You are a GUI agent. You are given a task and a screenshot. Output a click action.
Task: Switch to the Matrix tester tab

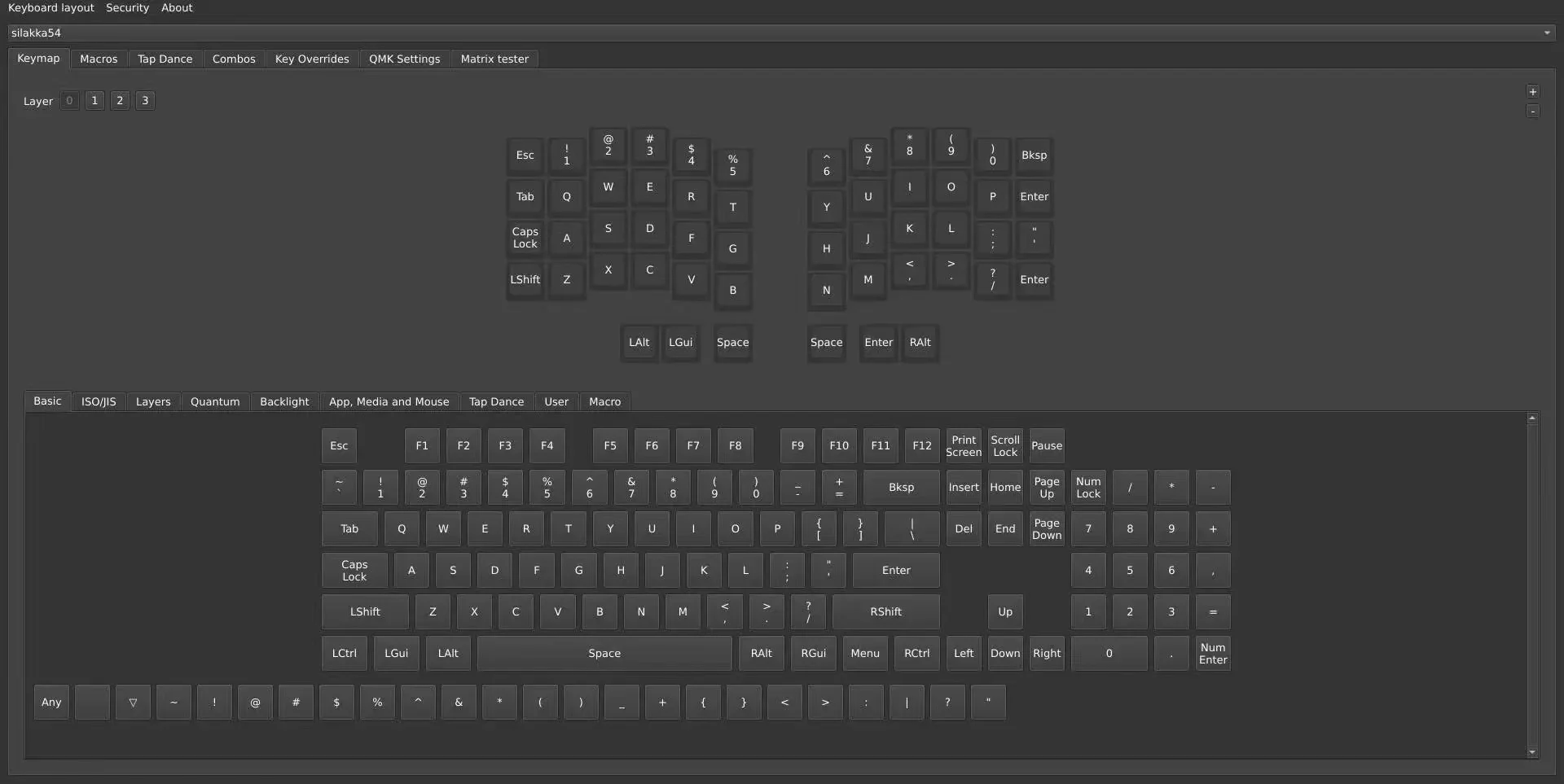point(494,59)
